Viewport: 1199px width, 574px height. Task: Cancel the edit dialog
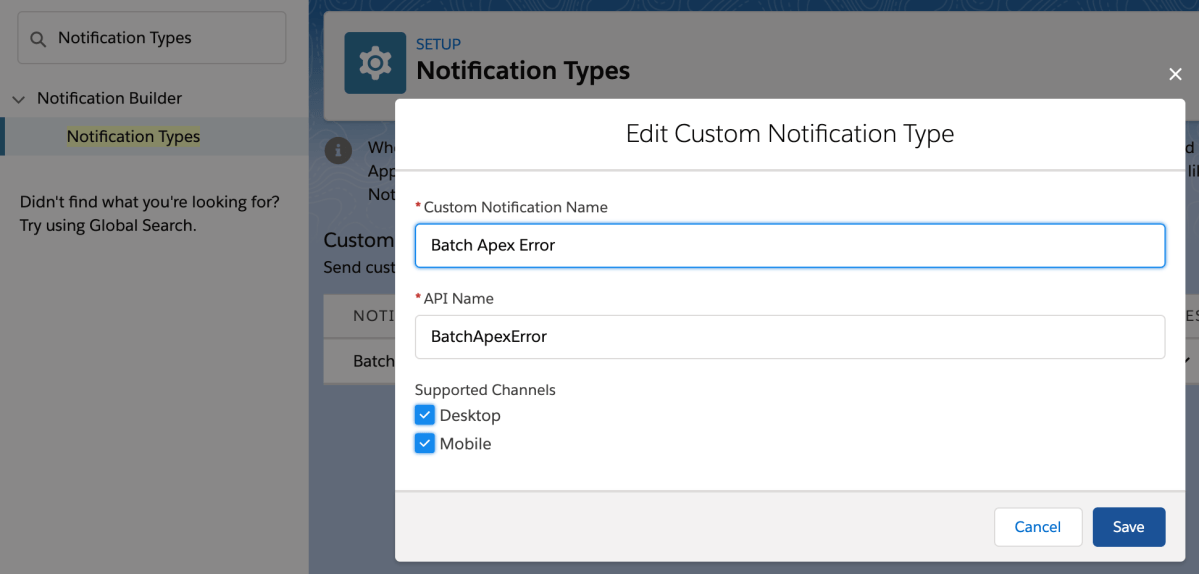point(1037,527)
